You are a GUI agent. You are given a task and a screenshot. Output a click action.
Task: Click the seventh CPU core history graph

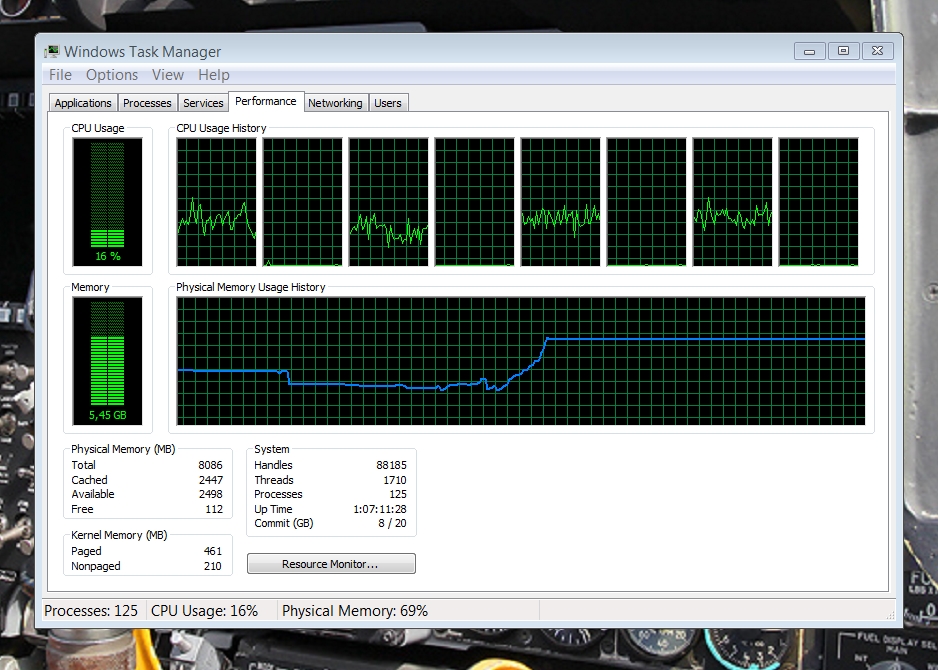click(x=733, y=202)
